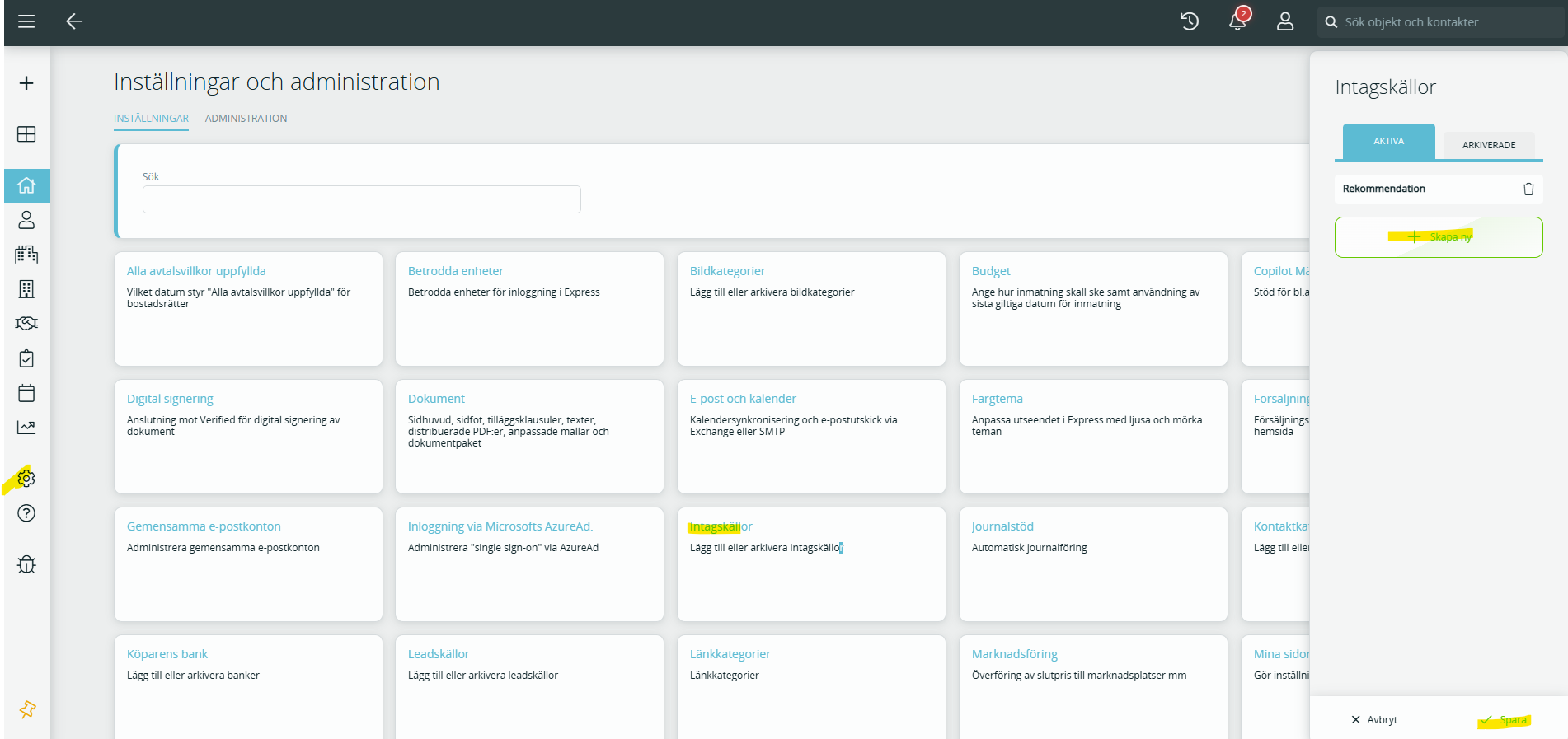Select the home icon in the sidebar
1568x739 pixels.
[x=26, y=185]
